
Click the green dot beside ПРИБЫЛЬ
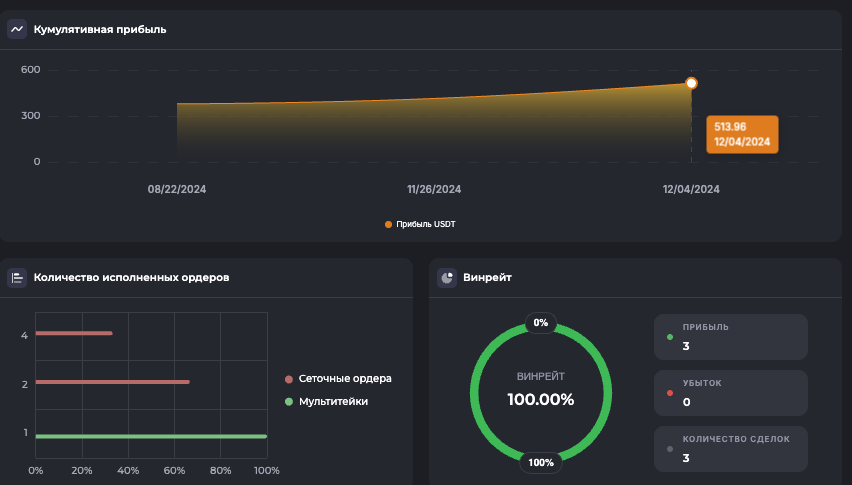point(670,336)
